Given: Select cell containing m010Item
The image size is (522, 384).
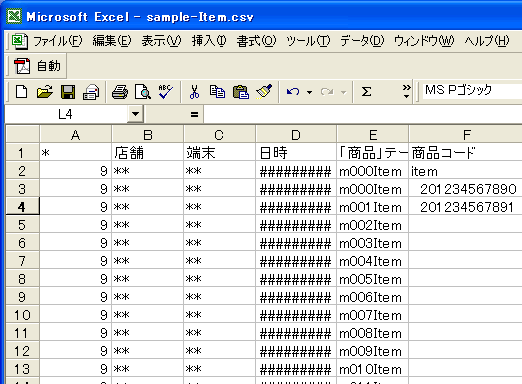Looking at the screenshot, I should tap(373, 369).
